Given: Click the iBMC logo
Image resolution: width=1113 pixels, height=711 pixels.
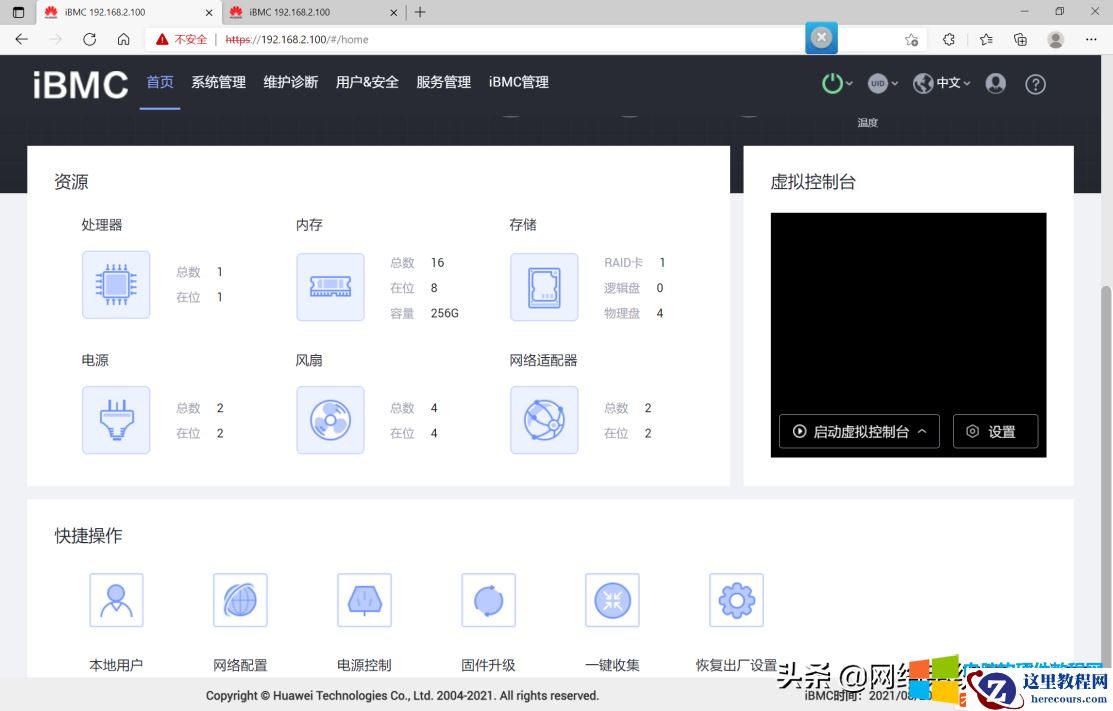Looking at the screenshot, I should pyautogui.click(x=80, y=84).
